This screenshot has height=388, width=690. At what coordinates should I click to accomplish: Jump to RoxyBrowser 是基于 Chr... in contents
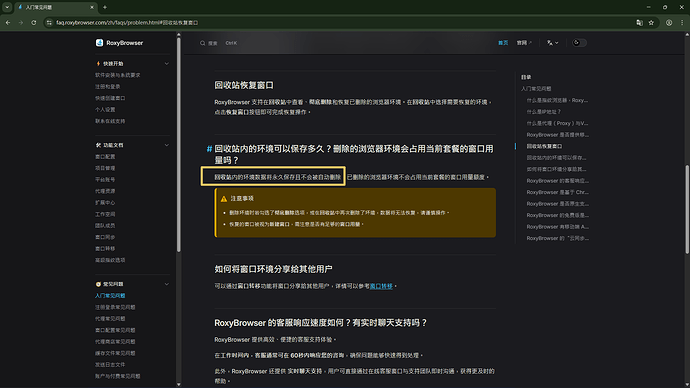(558, 192)
